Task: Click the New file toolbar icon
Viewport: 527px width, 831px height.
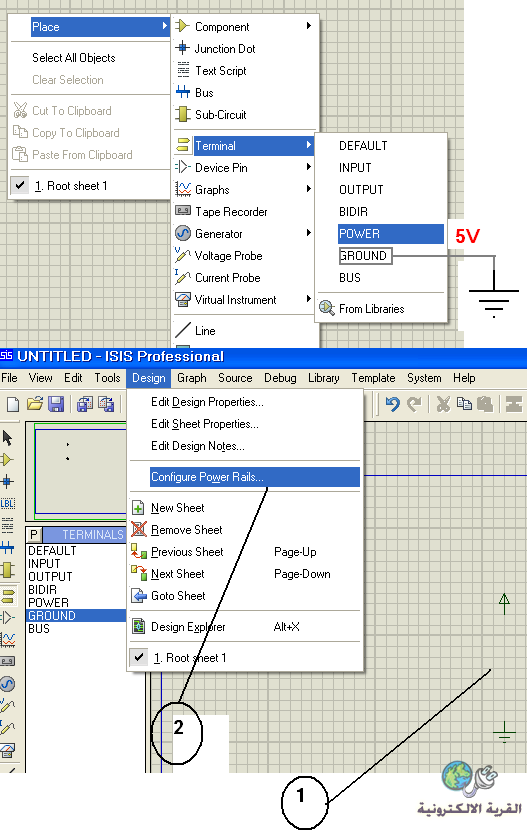Action: click(13, 405)
